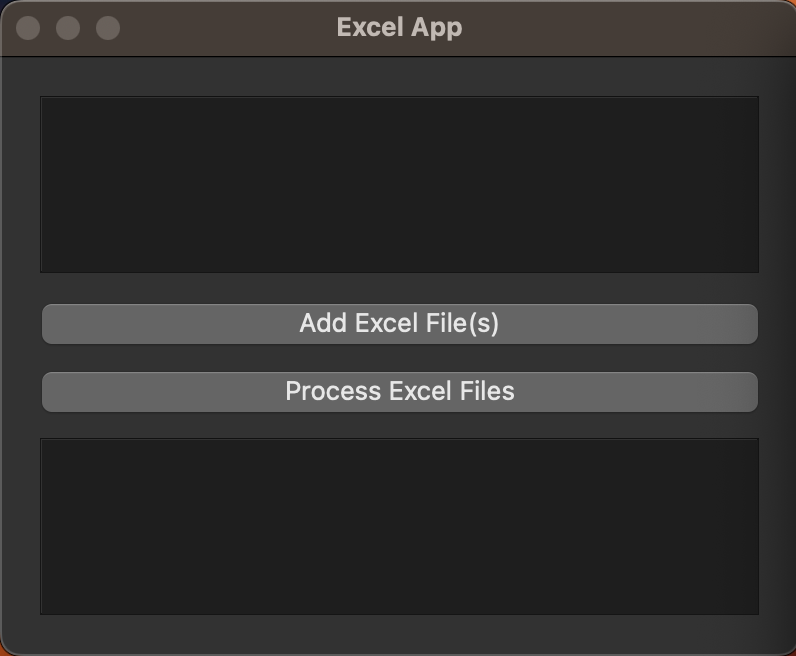
Task: Click the Add Excel File(s) button
Action: point(400,324)
